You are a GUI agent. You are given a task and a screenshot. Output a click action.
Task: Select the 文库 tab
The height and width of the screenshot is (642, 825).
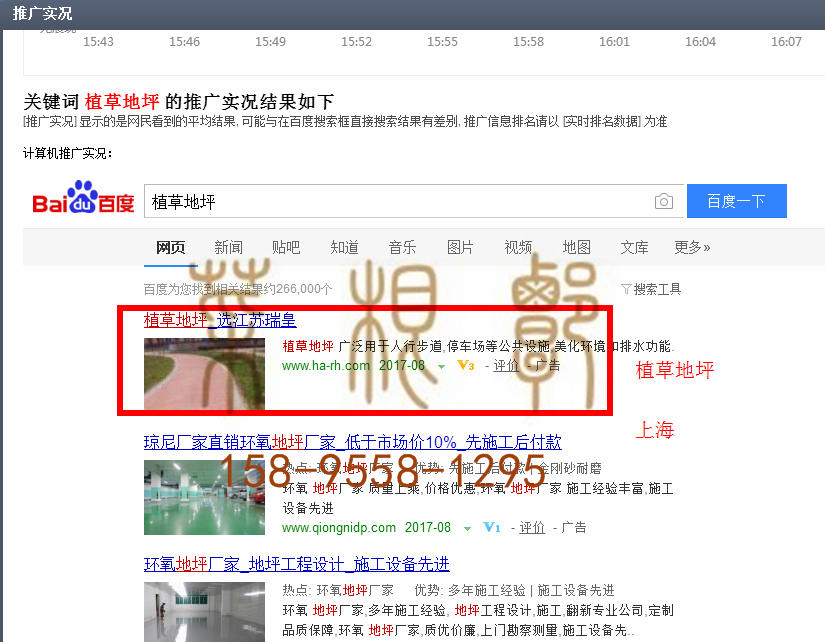[635, 247]
